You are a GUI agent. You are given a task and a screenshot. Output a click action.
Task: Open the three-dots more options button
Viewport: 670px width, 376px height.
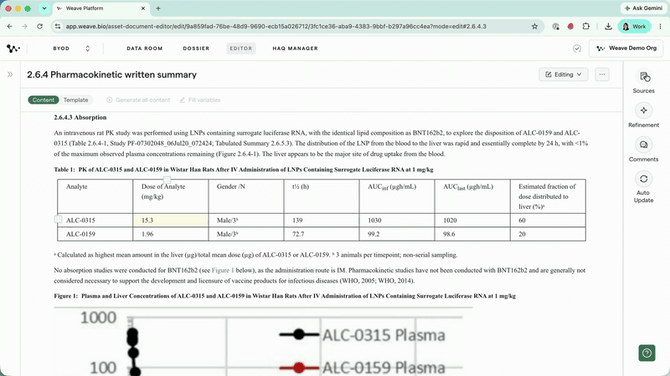602,74
